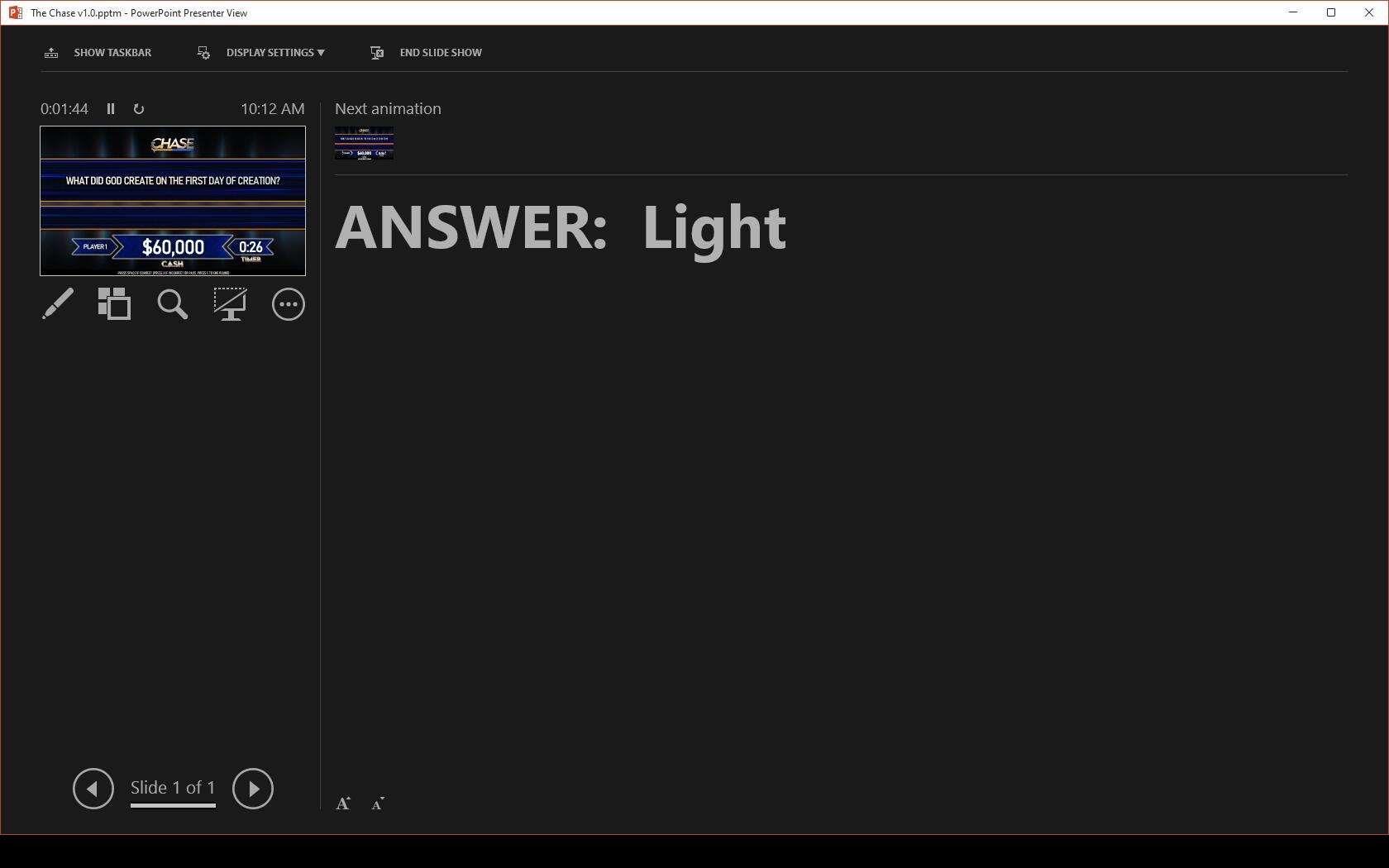
Task: Pause the presentation timer
Action: pos(111,109)
